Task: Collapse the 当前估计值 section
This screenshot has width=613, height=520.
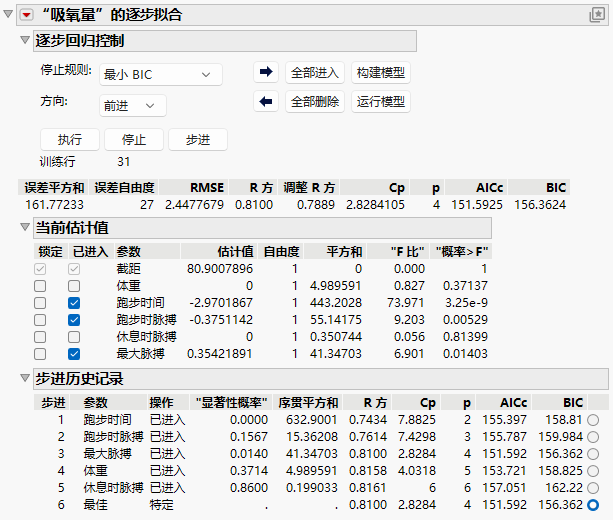Action: pos(25,227)
